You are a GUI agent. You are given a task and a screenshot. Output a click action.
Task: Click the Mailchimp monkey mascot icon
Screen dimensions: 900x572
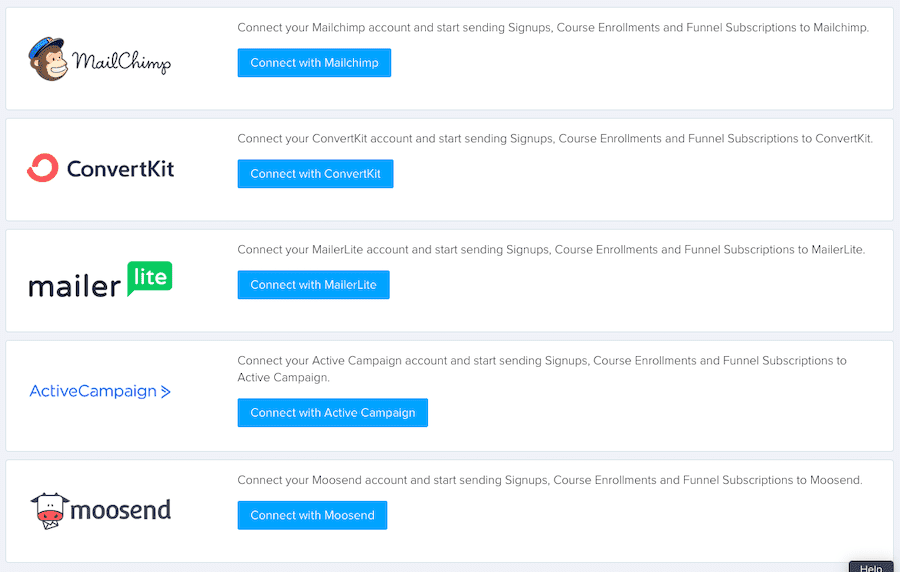coord(48,59)
